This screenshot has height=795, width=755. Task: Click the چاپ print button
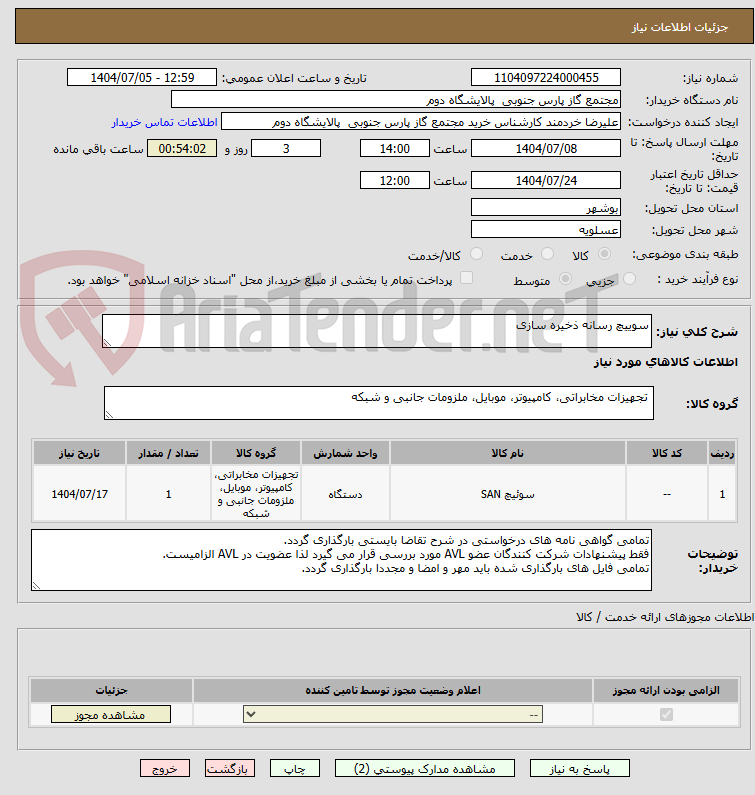(x=295, y=769)
